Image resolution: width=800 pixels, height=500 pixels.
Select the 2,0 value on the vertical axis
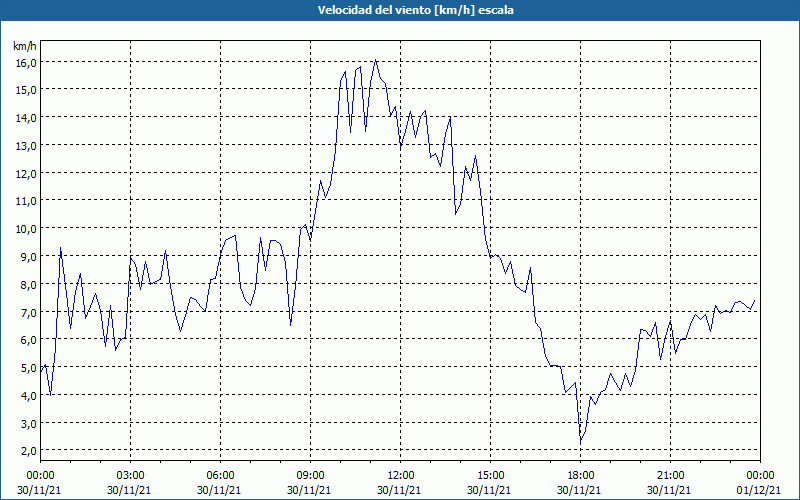(28, 451)
